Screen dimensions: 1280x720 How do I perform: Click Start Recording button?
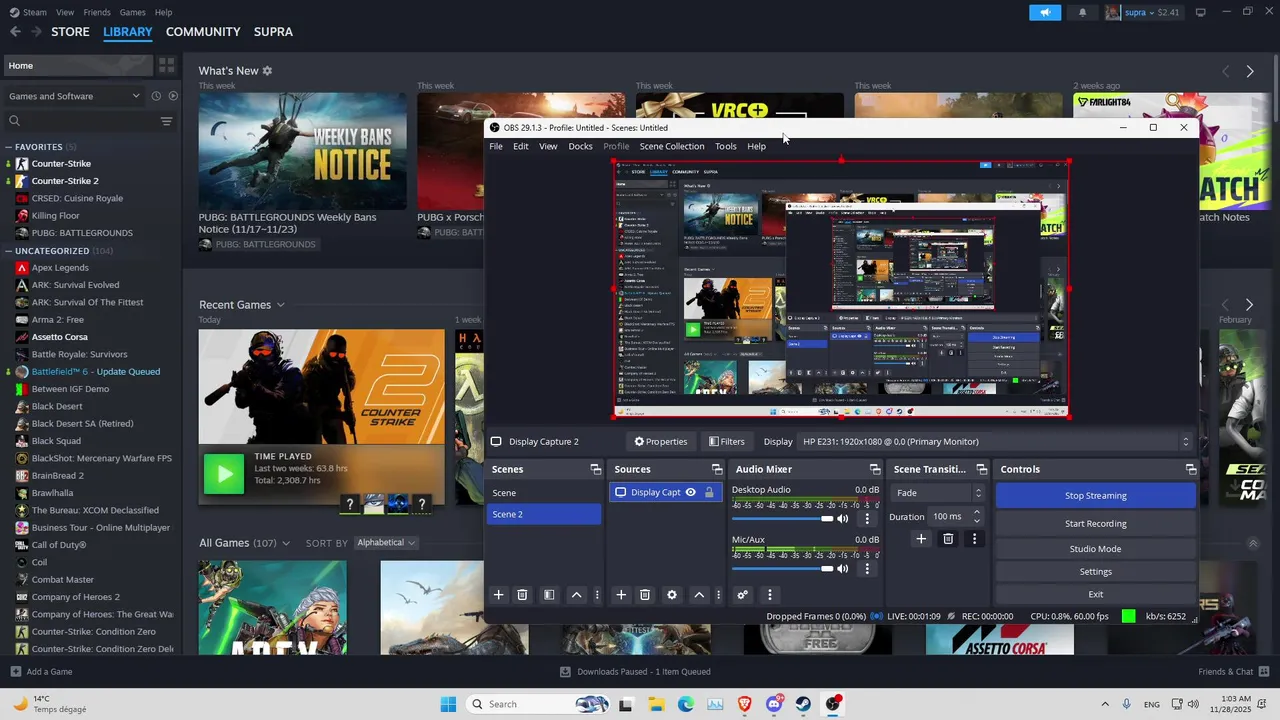click(x=1096, y=523)
